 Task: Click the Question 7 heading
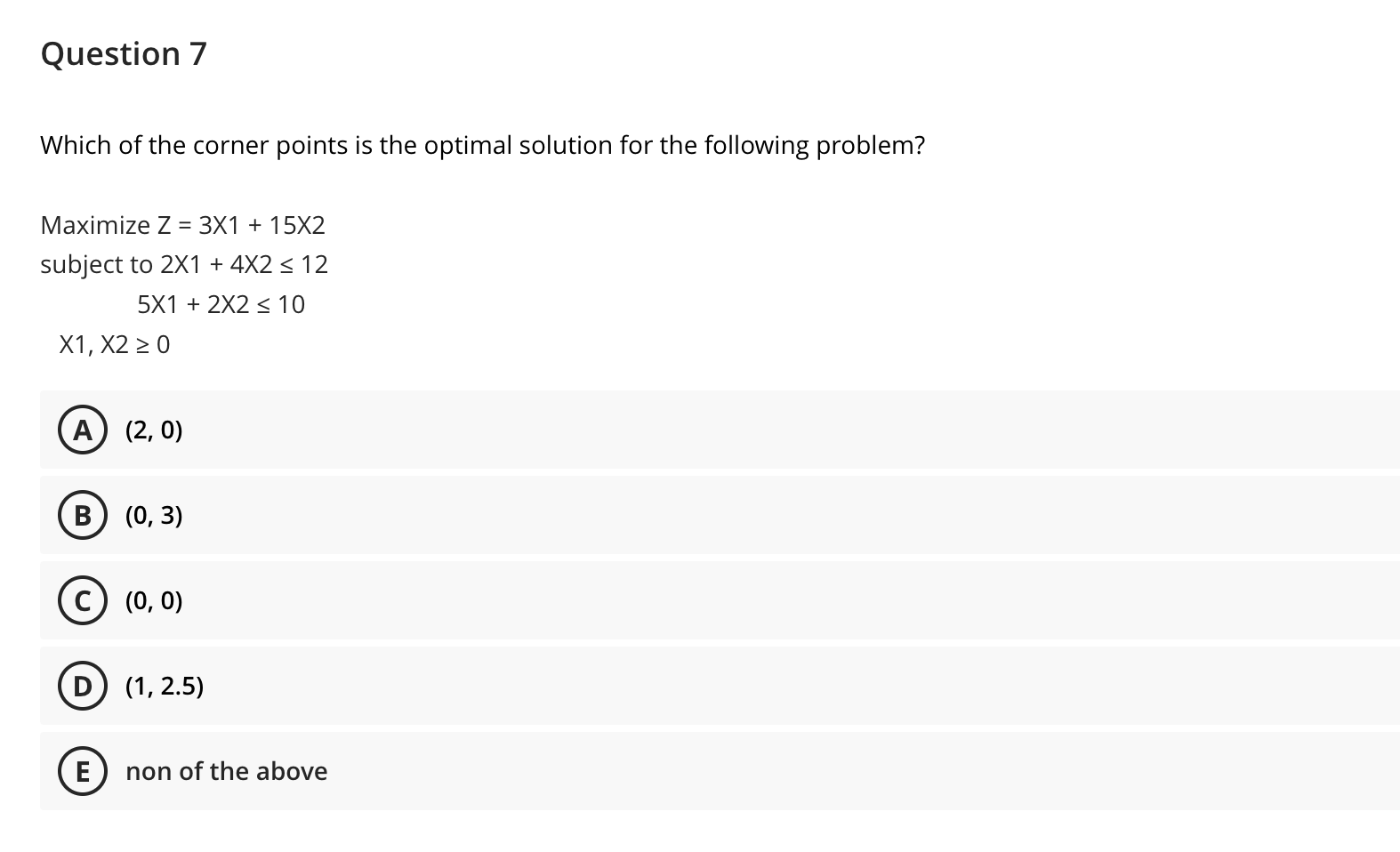[x=123, y=53]
